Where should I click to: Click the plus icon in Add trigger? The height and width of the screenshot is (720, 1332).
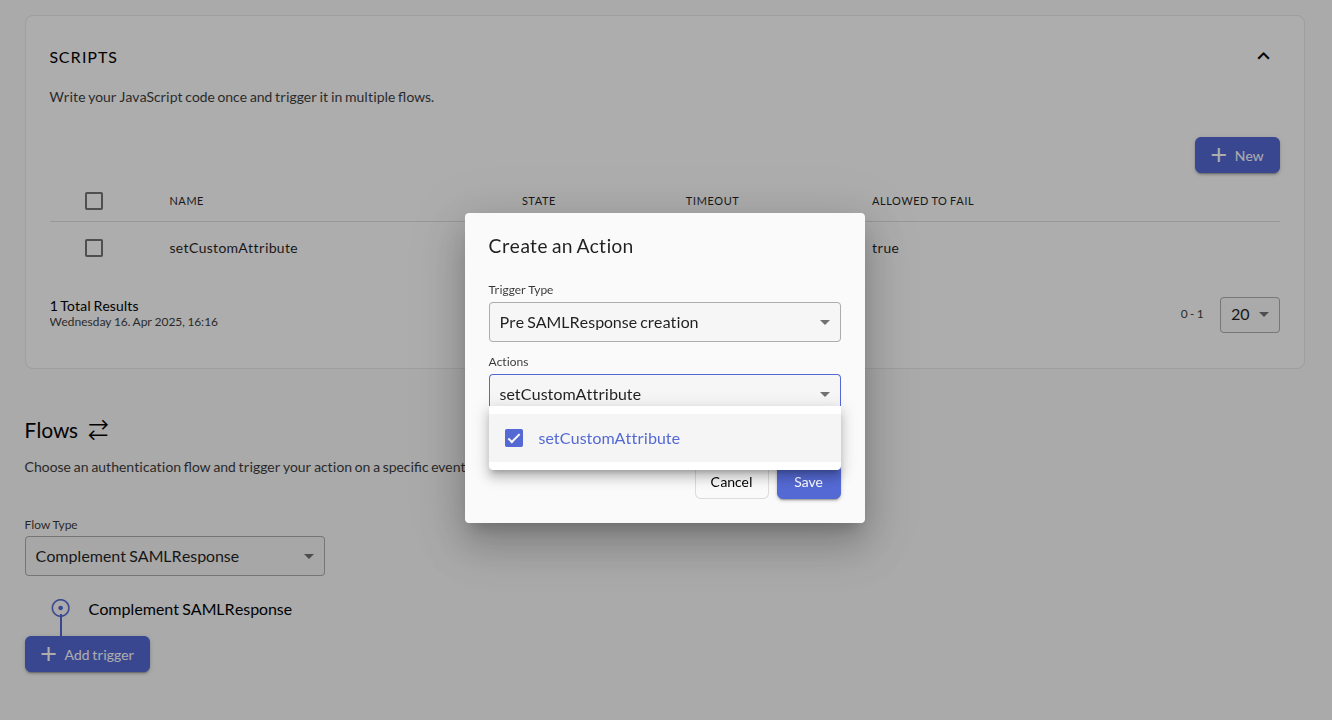coord(48,654)
